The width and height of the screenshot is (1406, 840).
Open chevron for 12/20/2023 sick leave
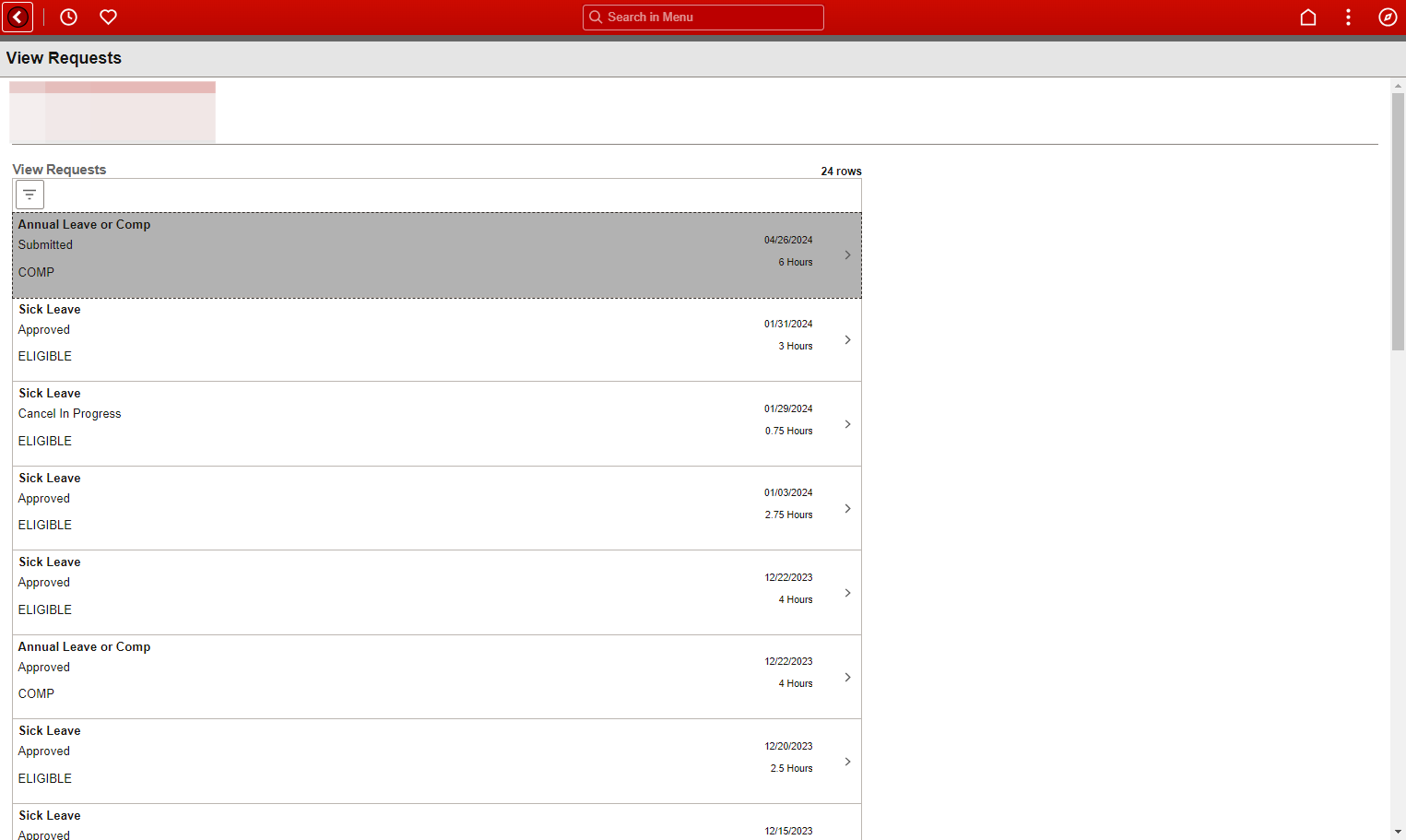pos(847,762)
